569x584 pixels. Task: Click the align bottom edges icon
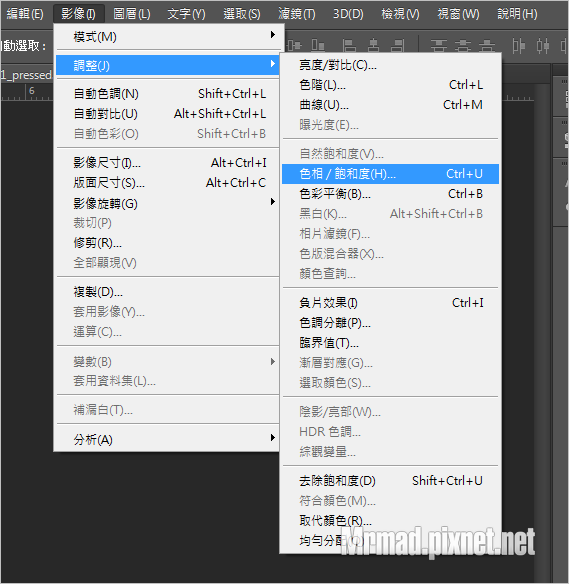318,45
